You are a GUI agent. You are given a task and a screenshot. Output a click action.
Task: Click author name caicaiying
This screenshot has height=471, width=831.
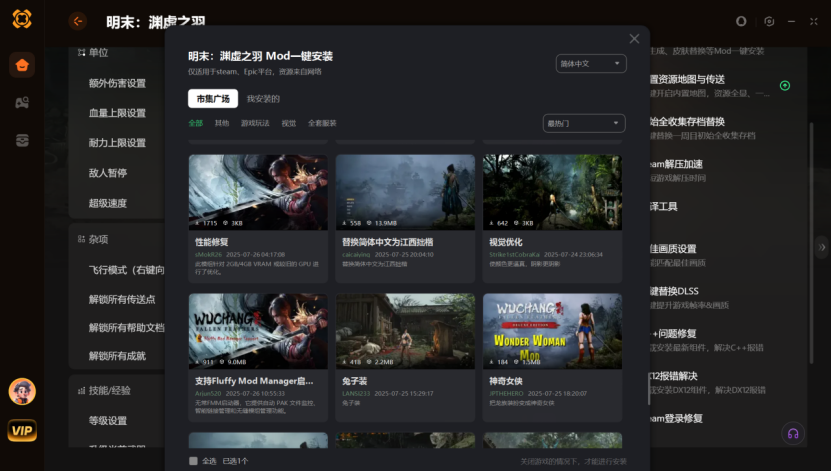[356, 255]
